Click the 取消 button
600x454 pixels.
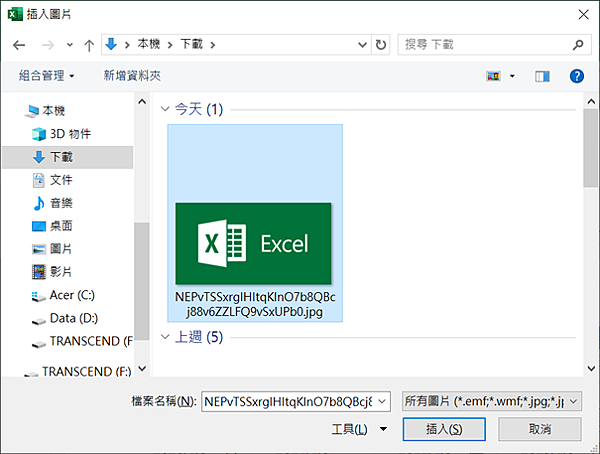tap(540, 429)
